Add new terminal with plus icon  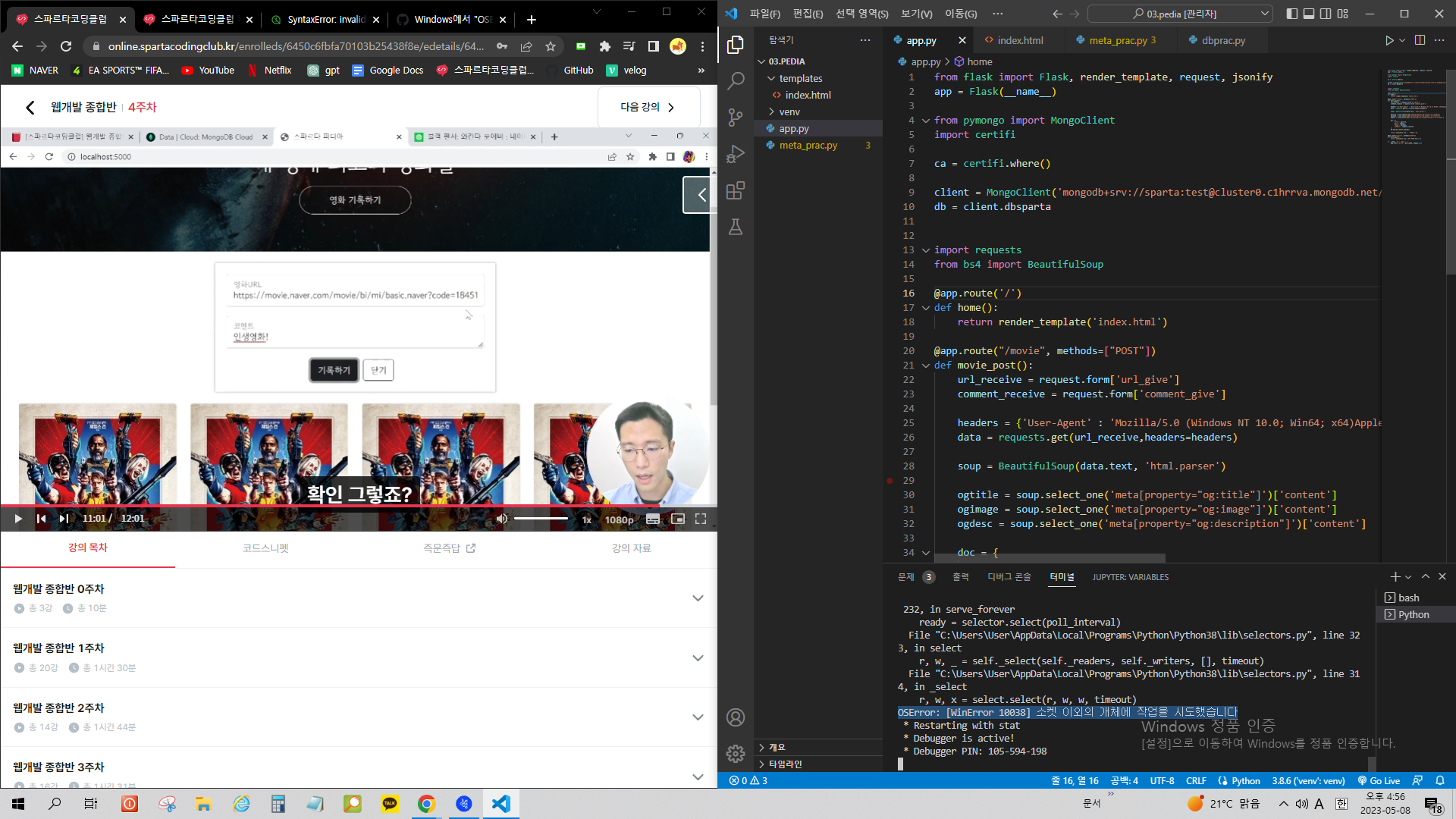pos(1395,577)
